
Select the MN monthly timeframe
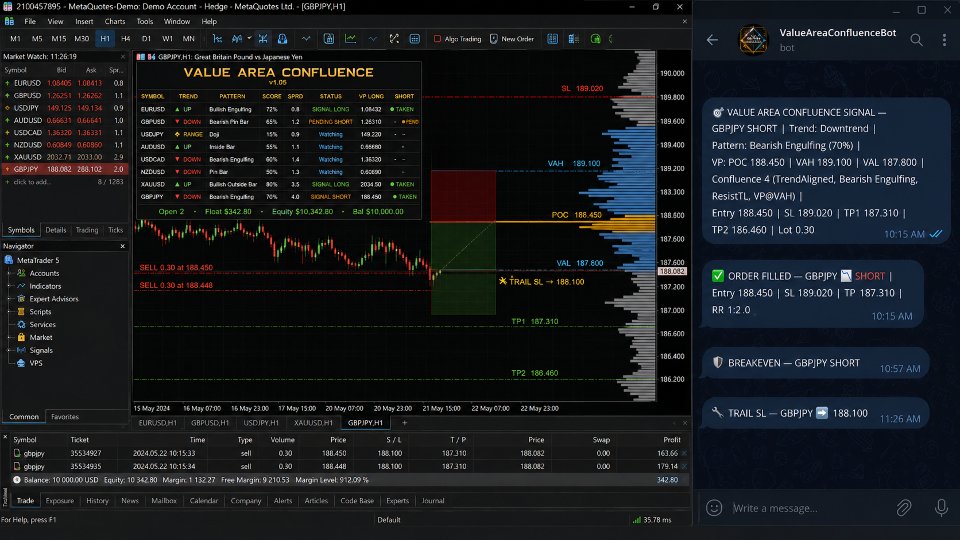click(189, 39)
